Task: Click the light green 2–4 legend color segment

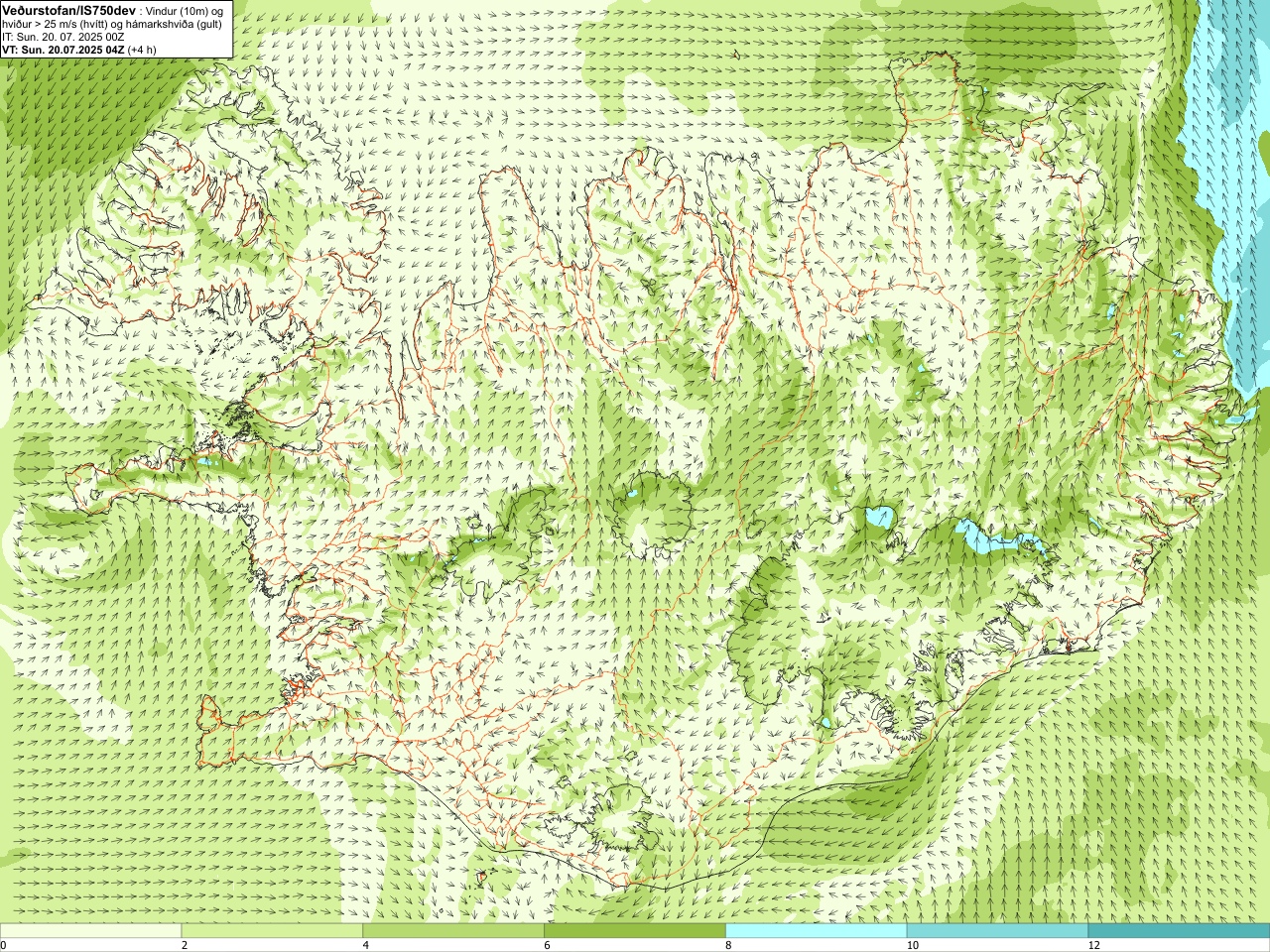Action: tap(272, 931)
